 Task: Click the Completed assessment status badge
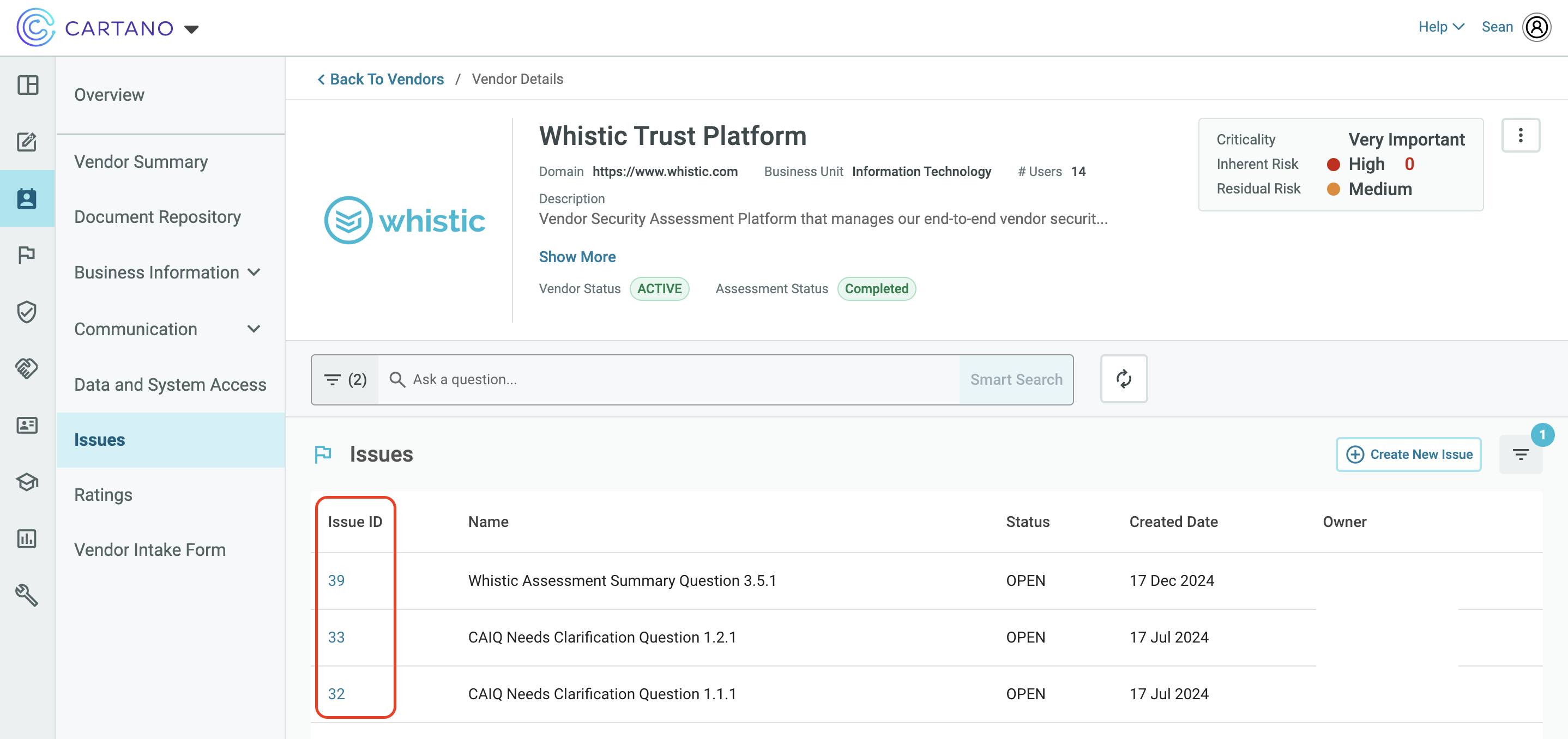876,289
